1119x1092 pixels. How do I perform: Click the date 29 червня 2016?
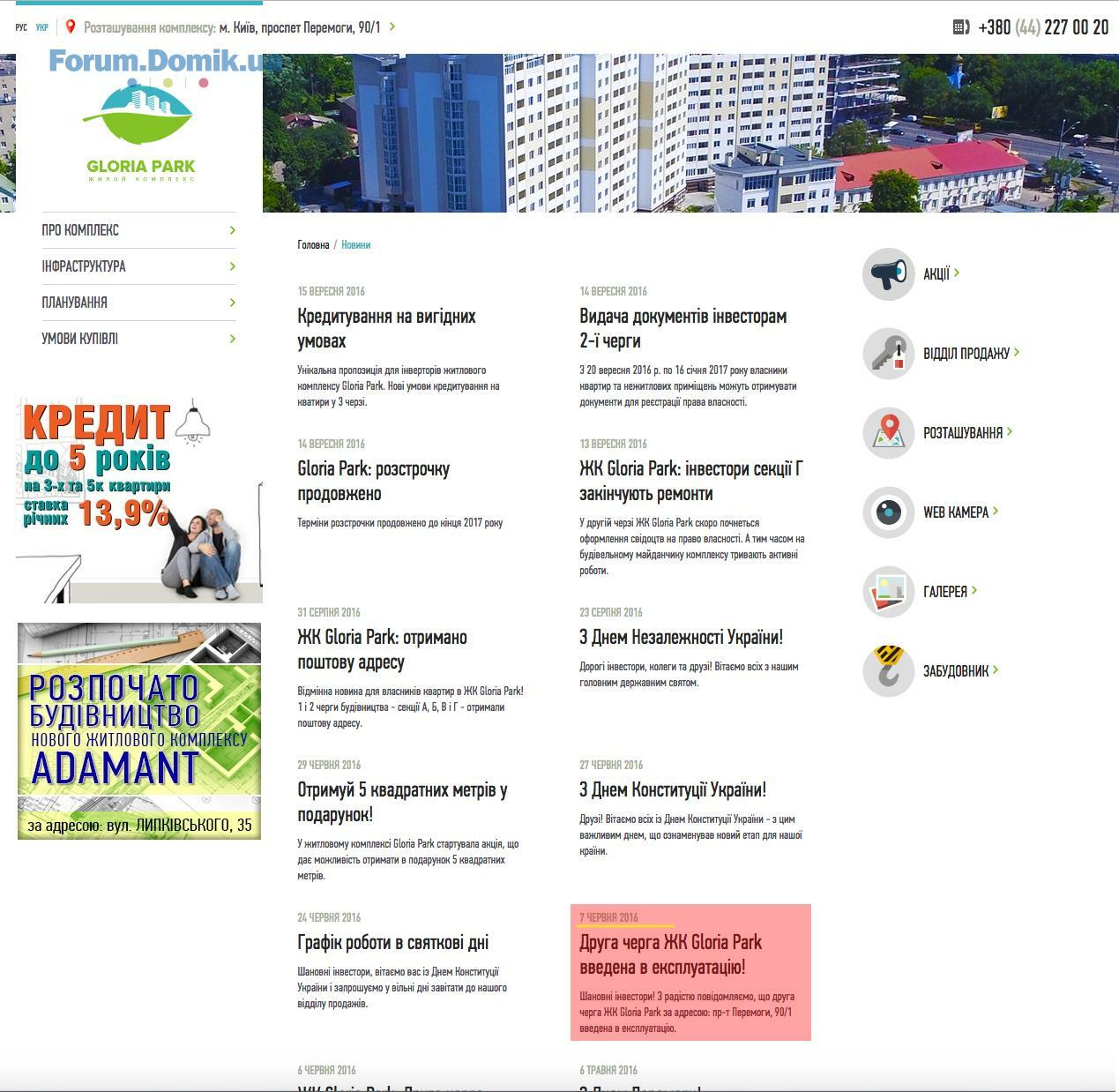(329, 765)
